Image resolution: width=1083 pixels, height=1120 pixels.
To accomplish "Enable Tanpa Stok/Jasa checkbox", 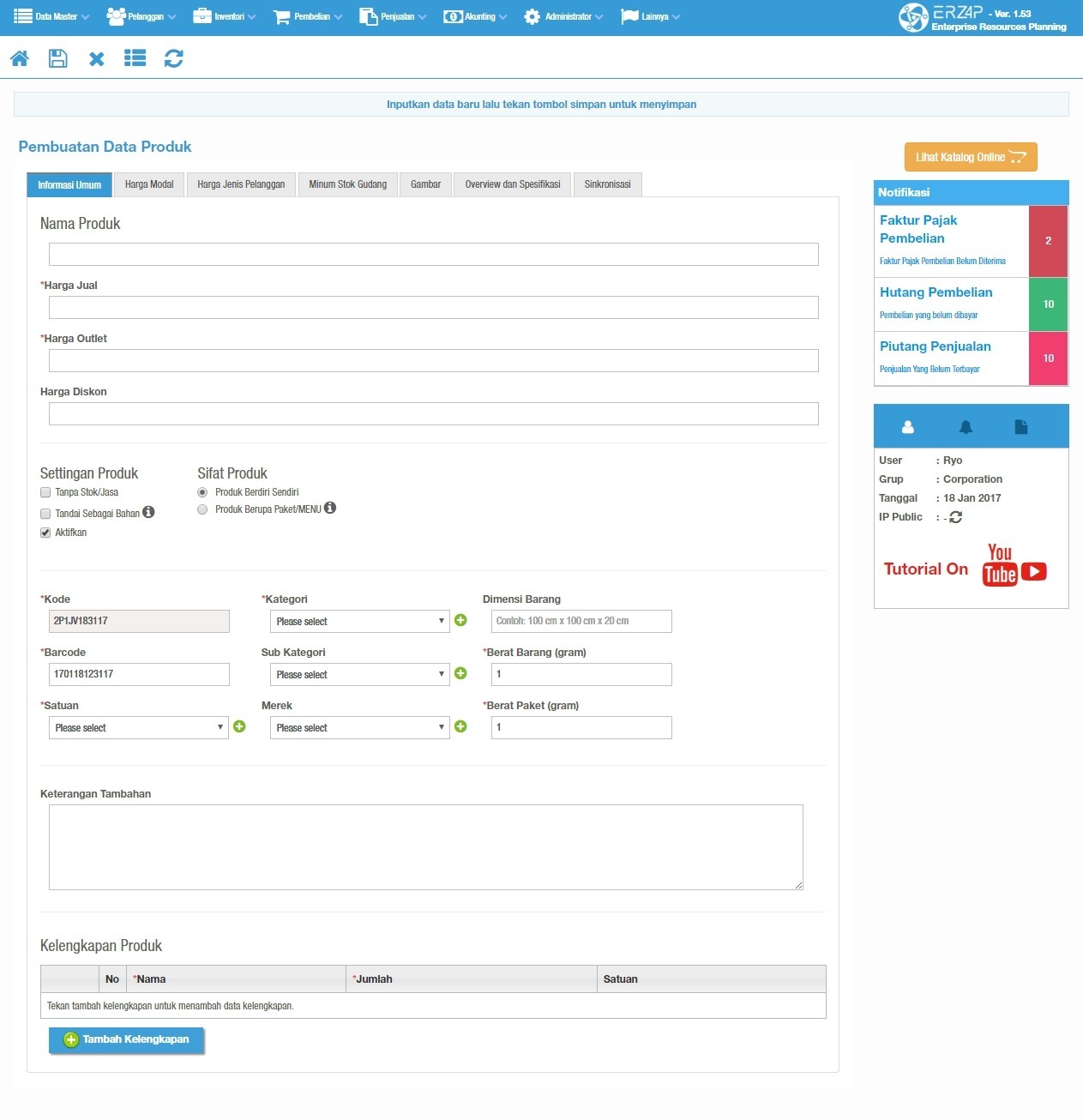I will click(x=45, y=492).
